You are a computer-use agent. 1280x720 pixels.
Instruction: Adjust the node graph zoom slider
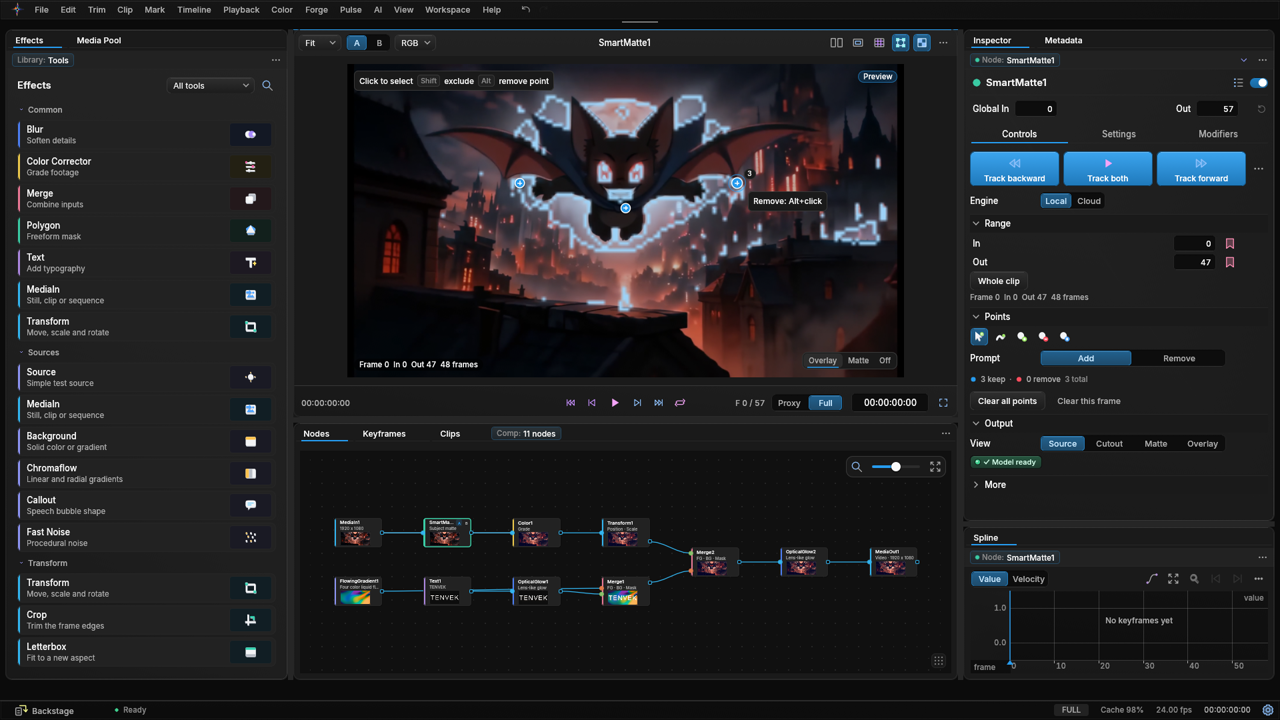click(x=895, y=467)
